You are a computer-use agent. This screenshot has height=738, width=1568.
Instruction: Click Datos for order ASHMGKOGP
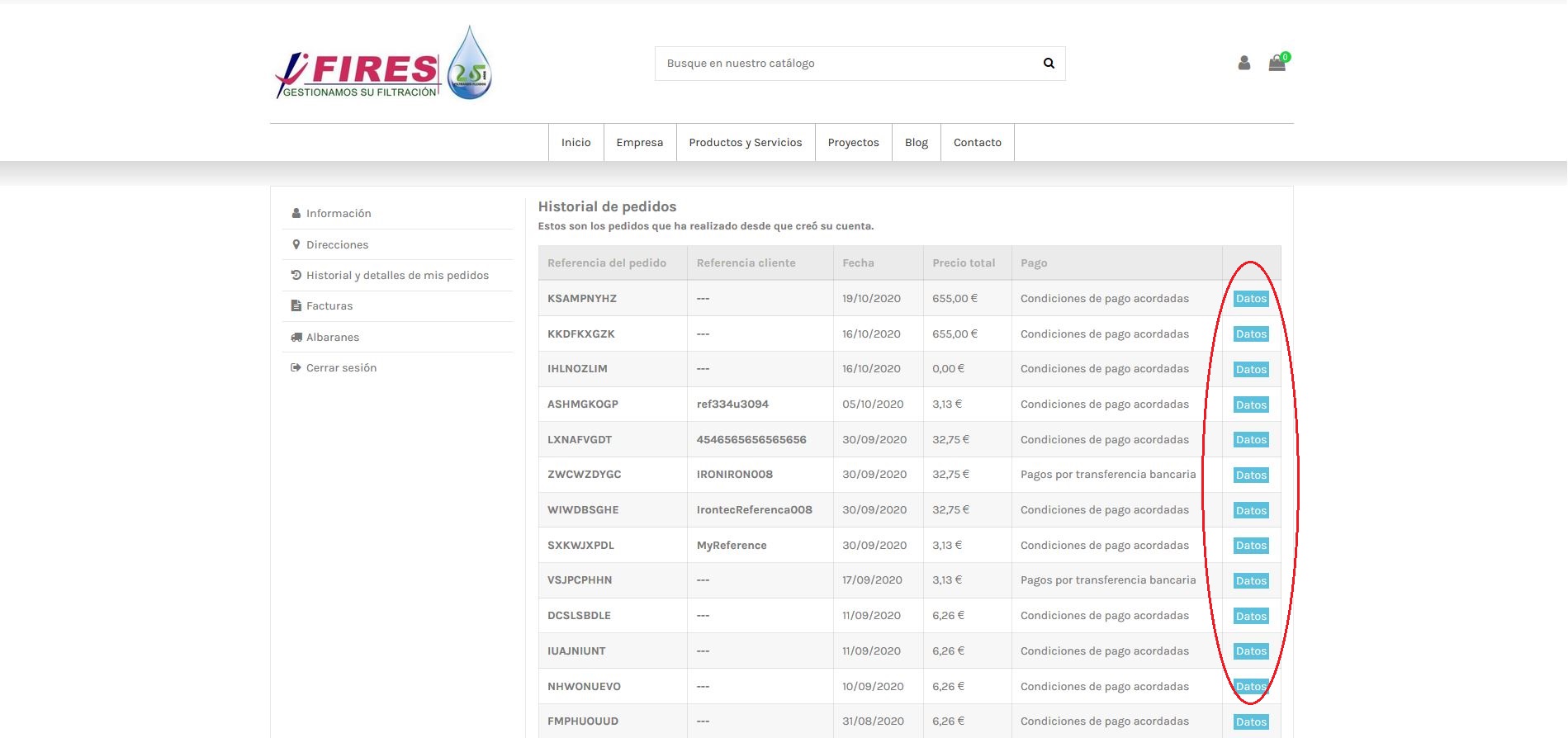[x=1251, y=404]
